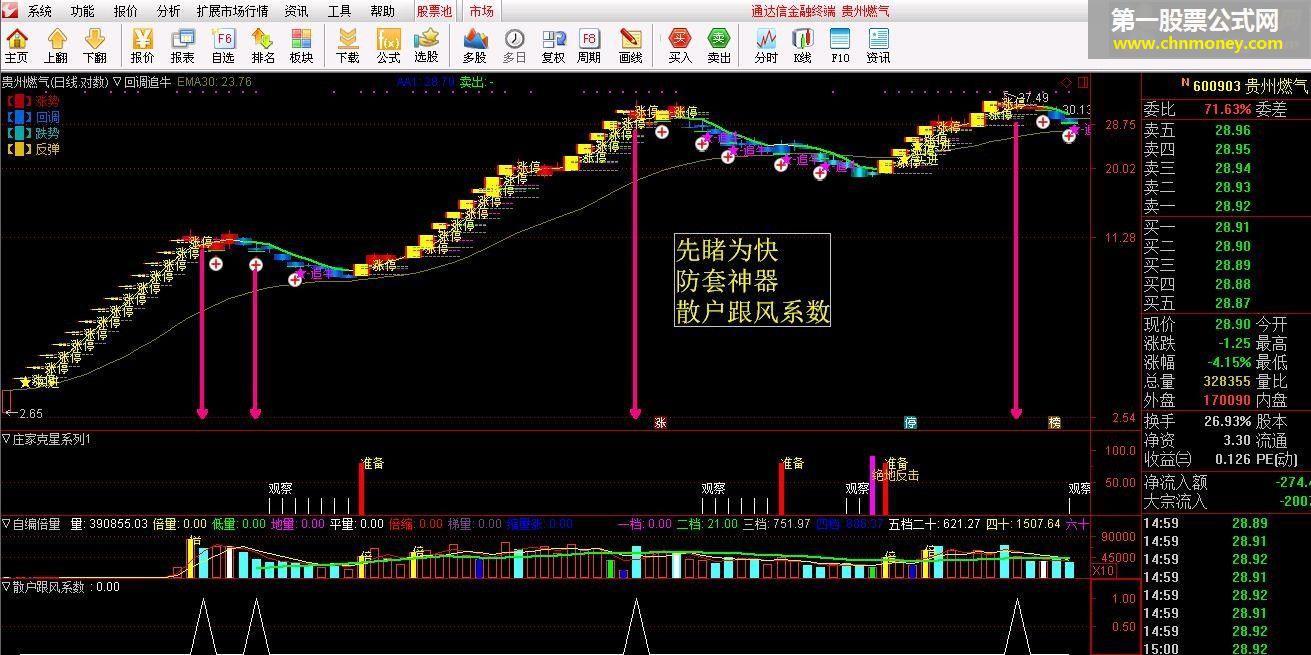This screenshot has width=1311, height=655.
Task: Click the 15:00 28.92 trade tick row
Action: (1226, 649)
